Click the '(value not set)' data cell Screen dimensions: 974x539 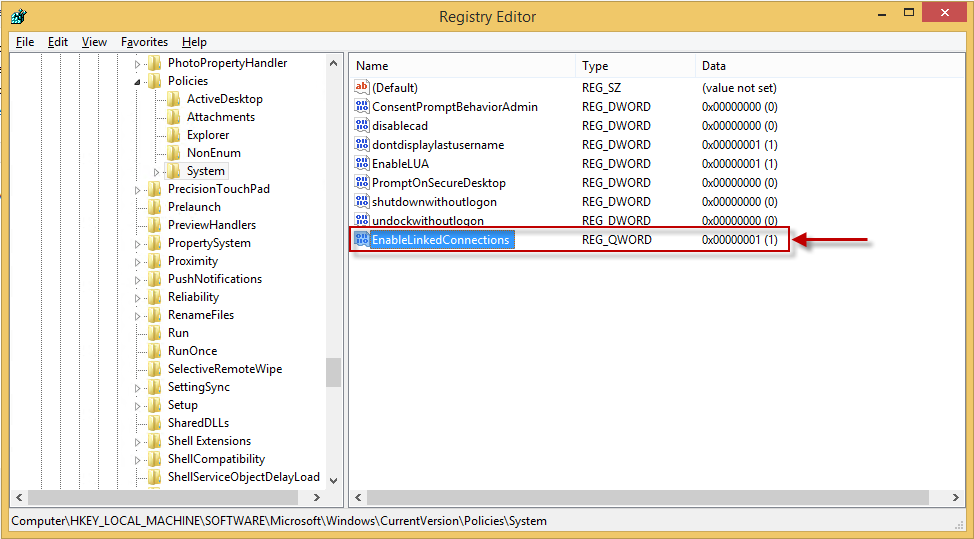click(739, 88)
